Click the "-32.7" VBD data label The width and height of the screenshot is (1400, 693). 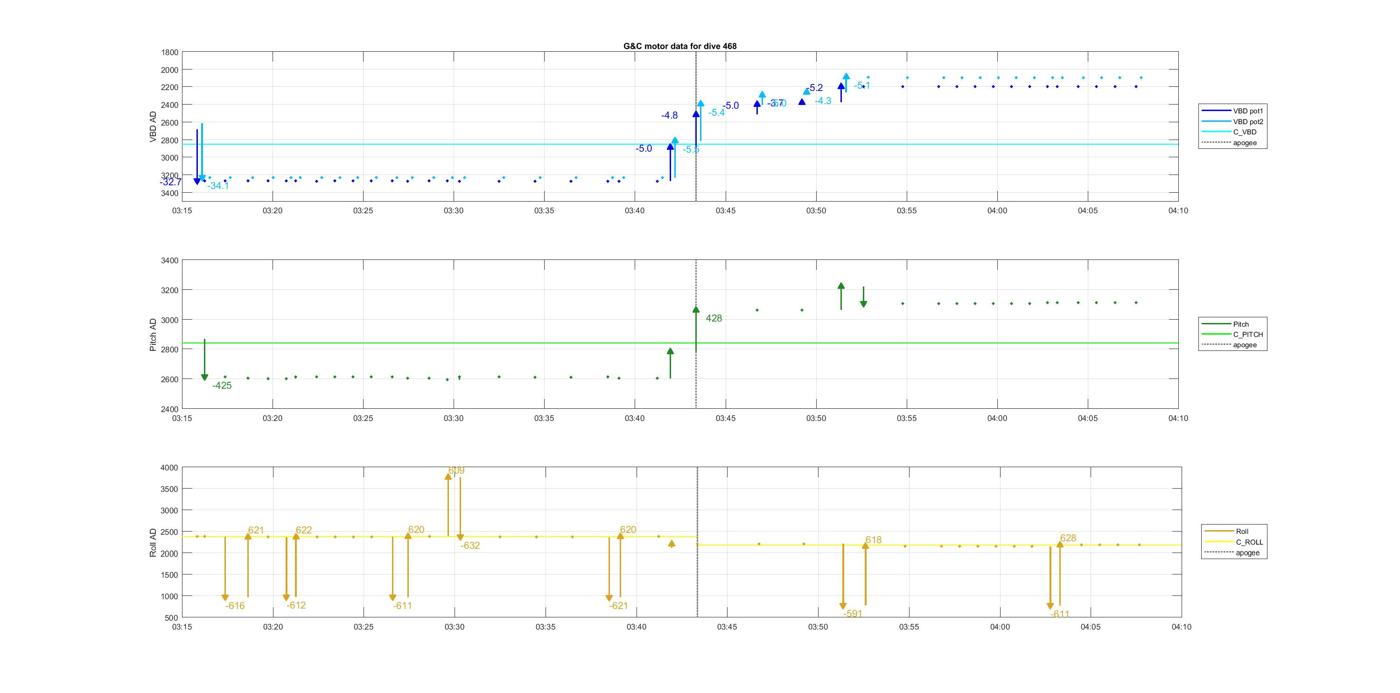tap(171, 182)
